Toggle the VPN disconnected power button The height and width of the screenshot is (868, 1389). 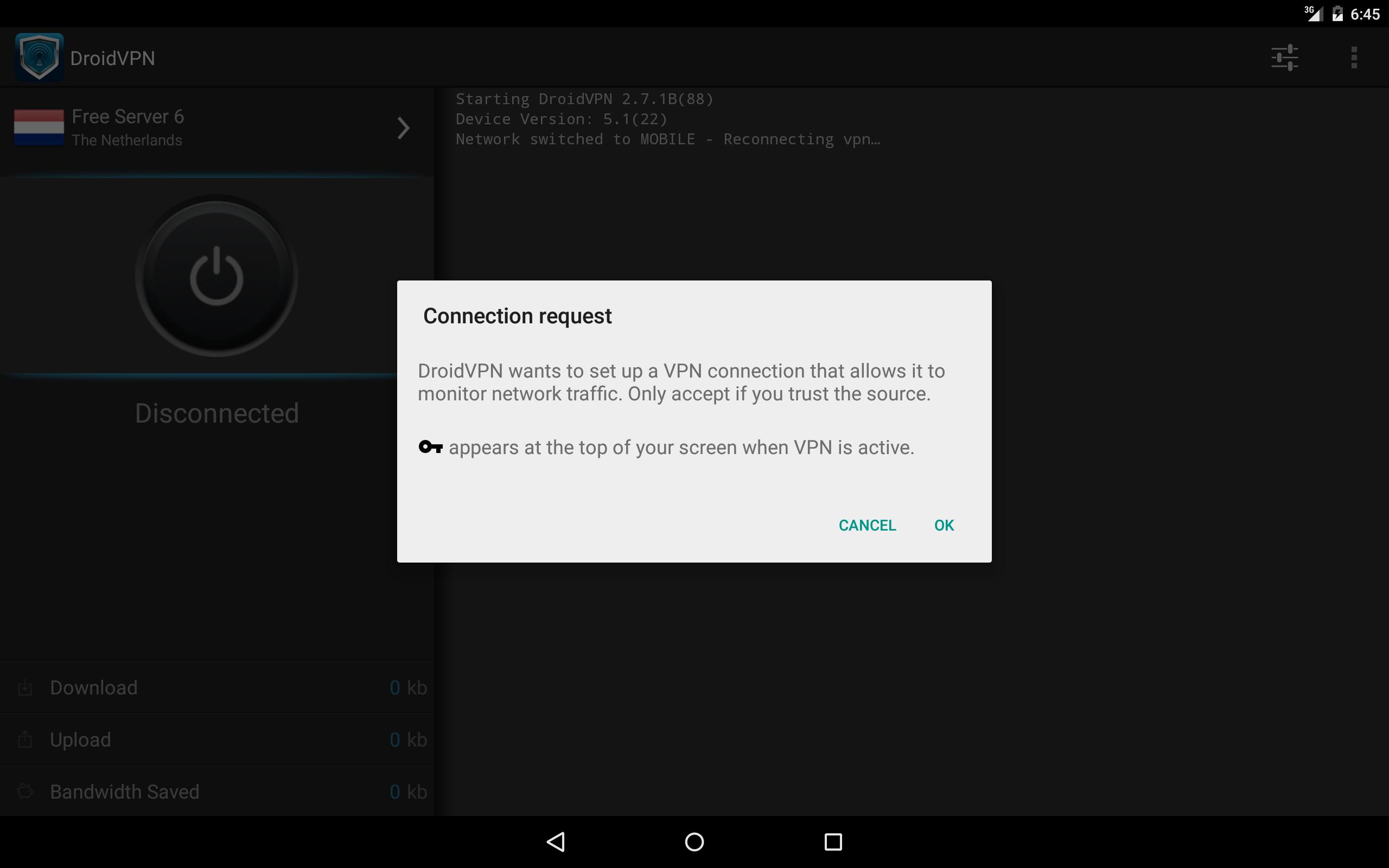coord(217,278)
